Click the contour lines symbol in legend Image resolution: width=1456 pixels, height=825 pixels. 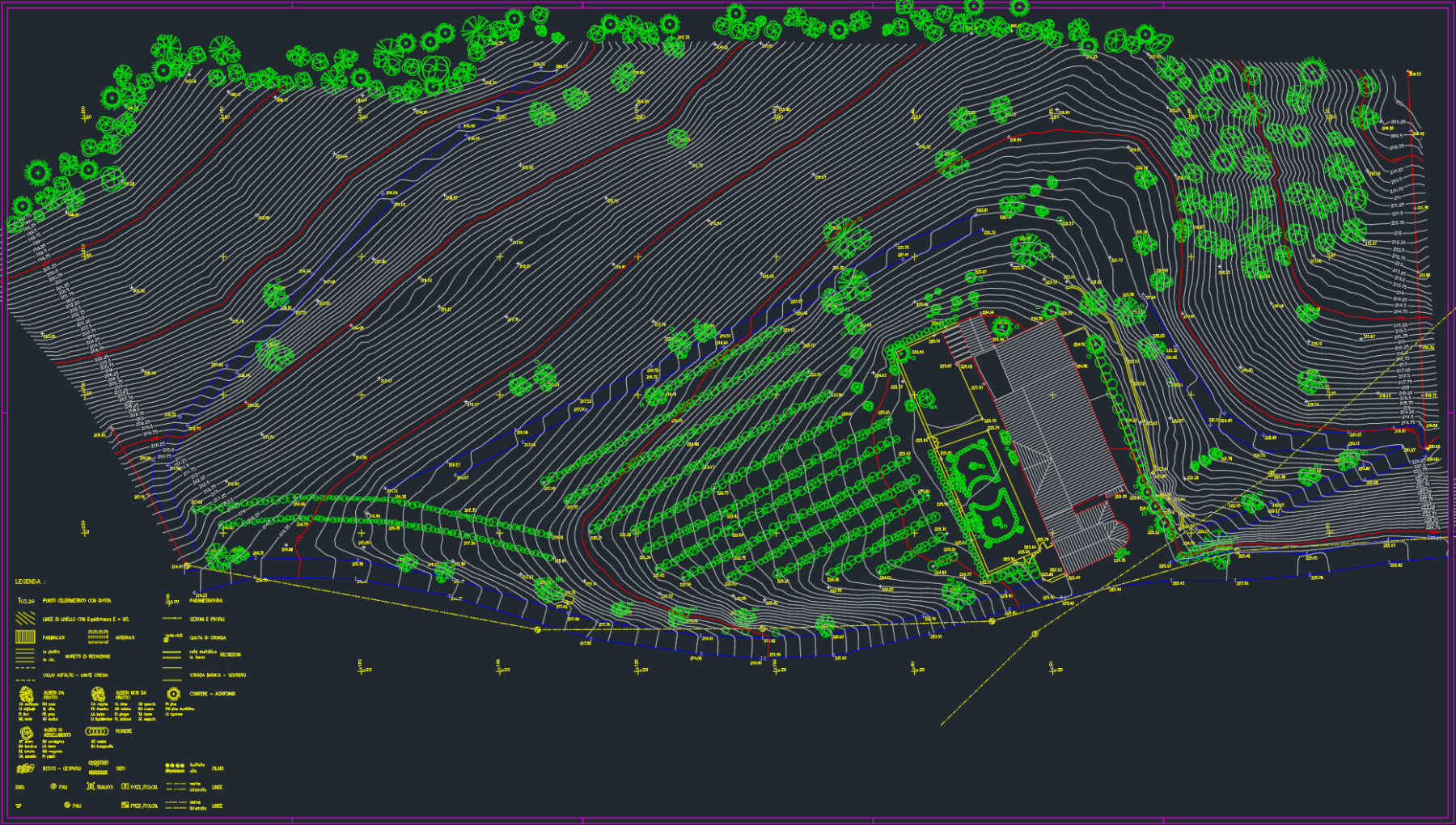coord(25,618)
